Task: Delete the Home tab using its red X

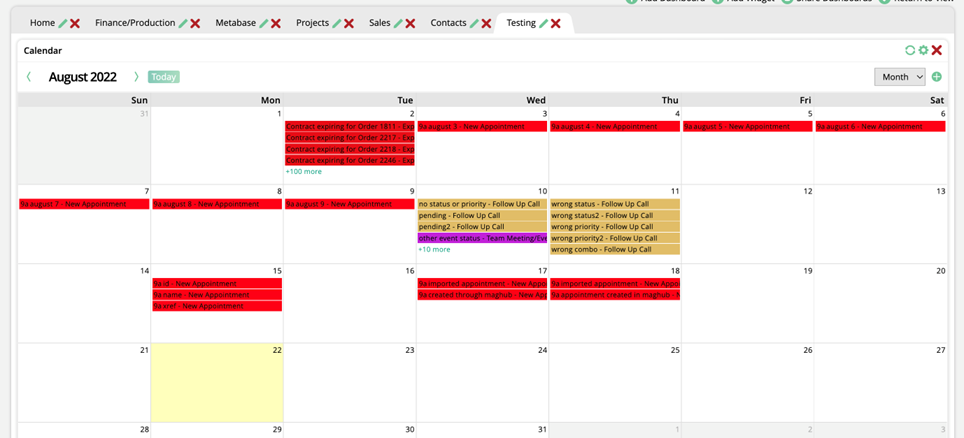Action: (75, 23)
